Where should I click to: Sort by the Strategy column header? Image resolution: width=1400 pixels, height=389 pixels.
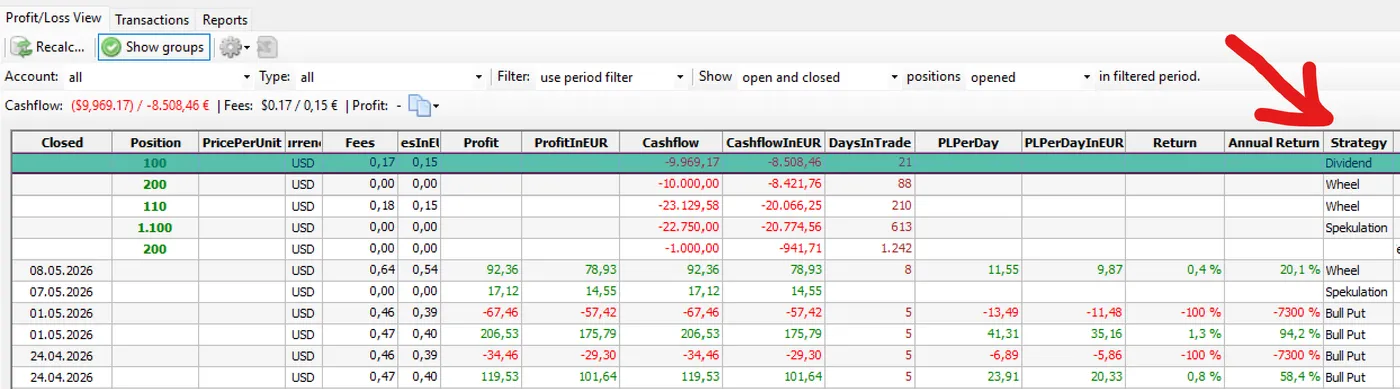pos(1359,142)
